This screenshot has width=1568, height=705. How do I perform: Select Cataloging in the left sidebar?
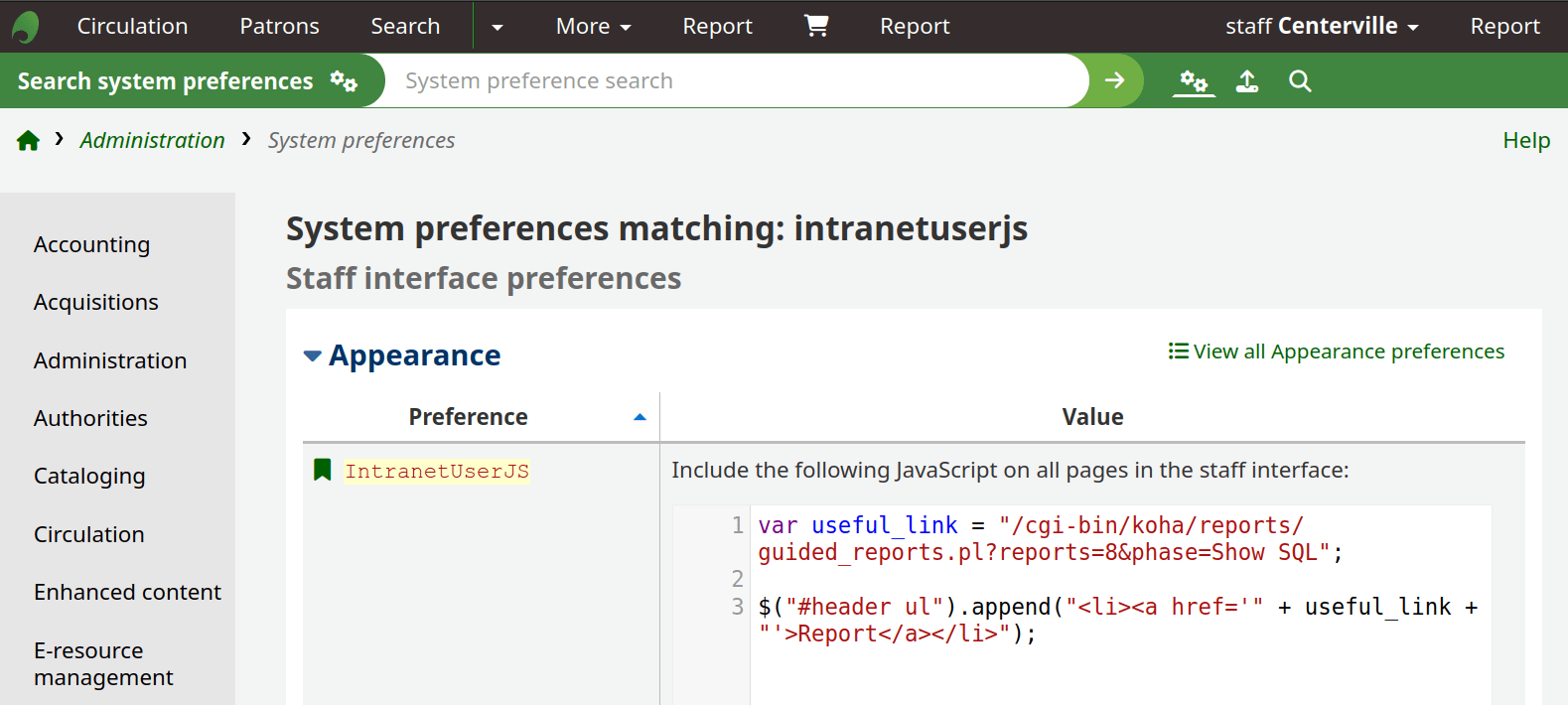coord(89,477)
